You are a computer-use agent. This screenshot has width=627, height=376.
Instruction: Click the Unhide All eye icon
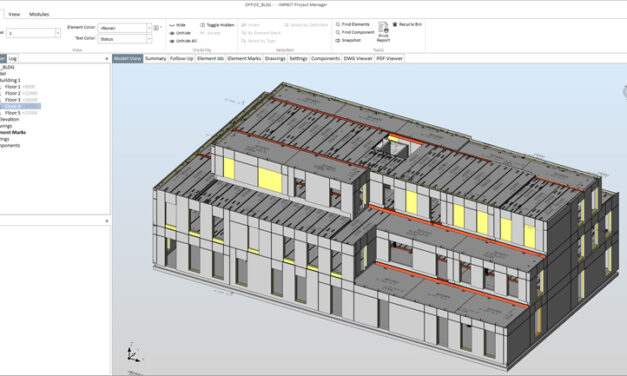[172, 41]
